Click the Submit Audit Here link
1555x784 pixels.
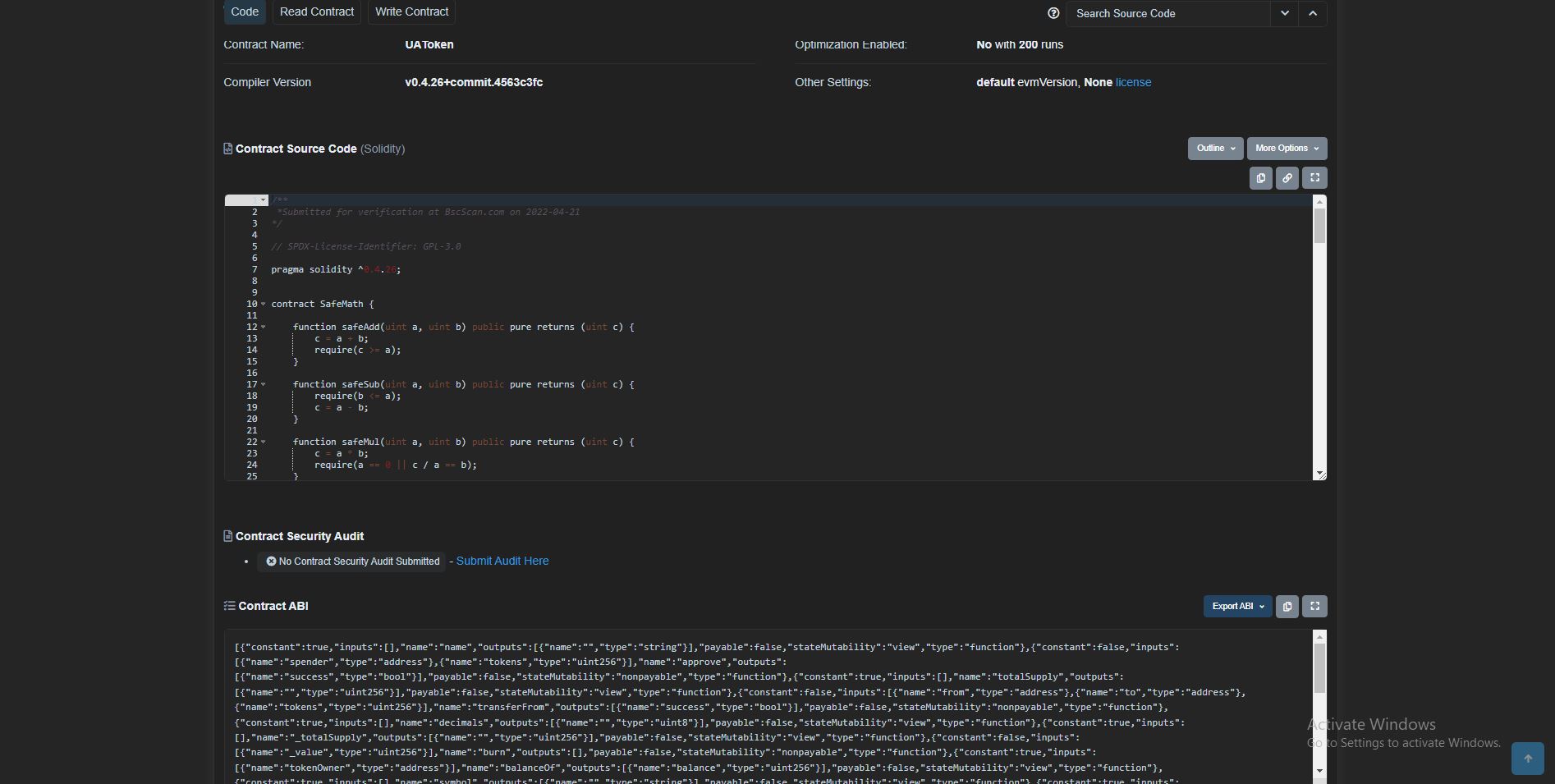tap(502, 561)
